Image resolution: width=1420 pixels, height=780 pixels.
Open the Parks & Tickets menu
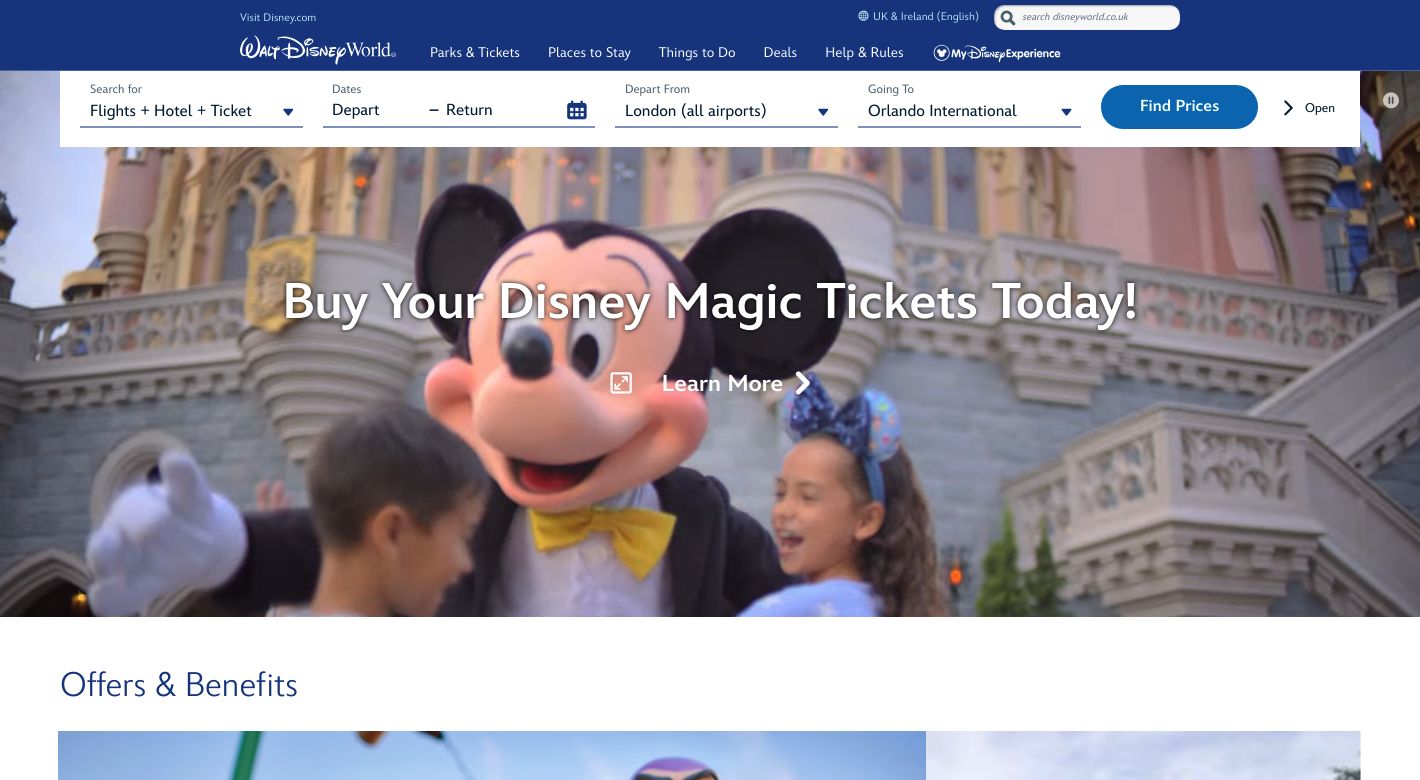coord(475,53)
